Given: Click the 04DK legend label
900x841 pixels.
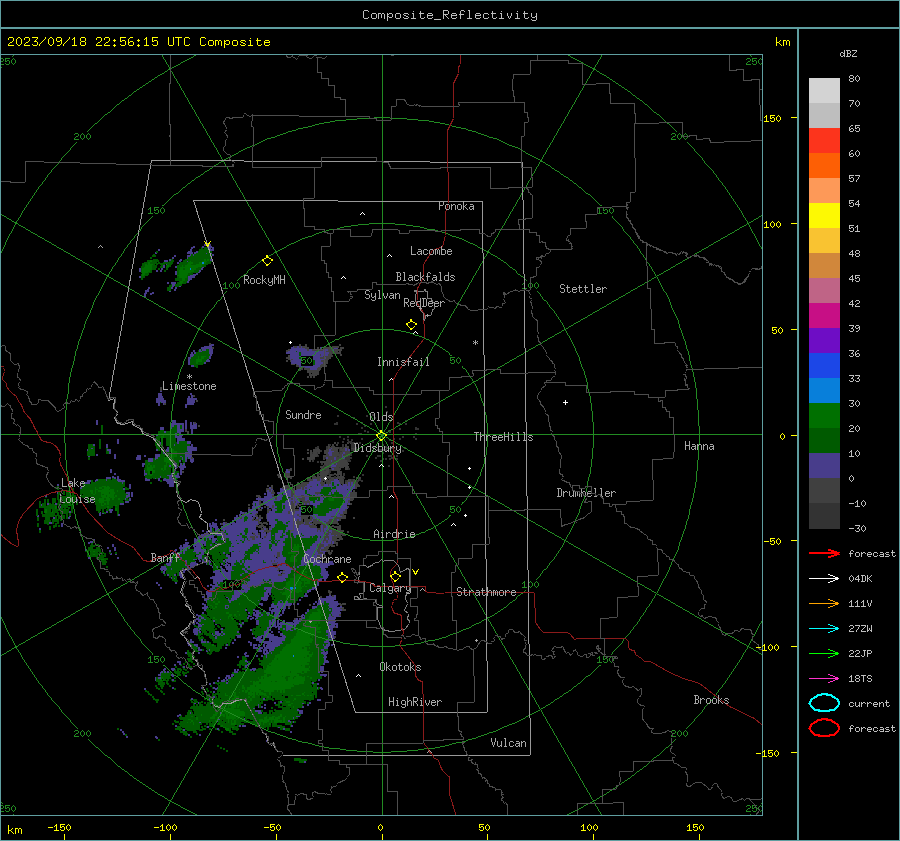Looking at the screenshot, I should [x=860, y=579].
